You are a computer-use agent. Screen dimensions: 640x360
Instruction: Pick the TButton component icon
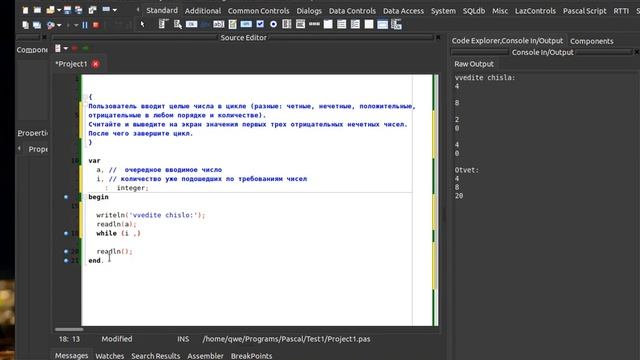pyautogui.click(x=191, y=24)
